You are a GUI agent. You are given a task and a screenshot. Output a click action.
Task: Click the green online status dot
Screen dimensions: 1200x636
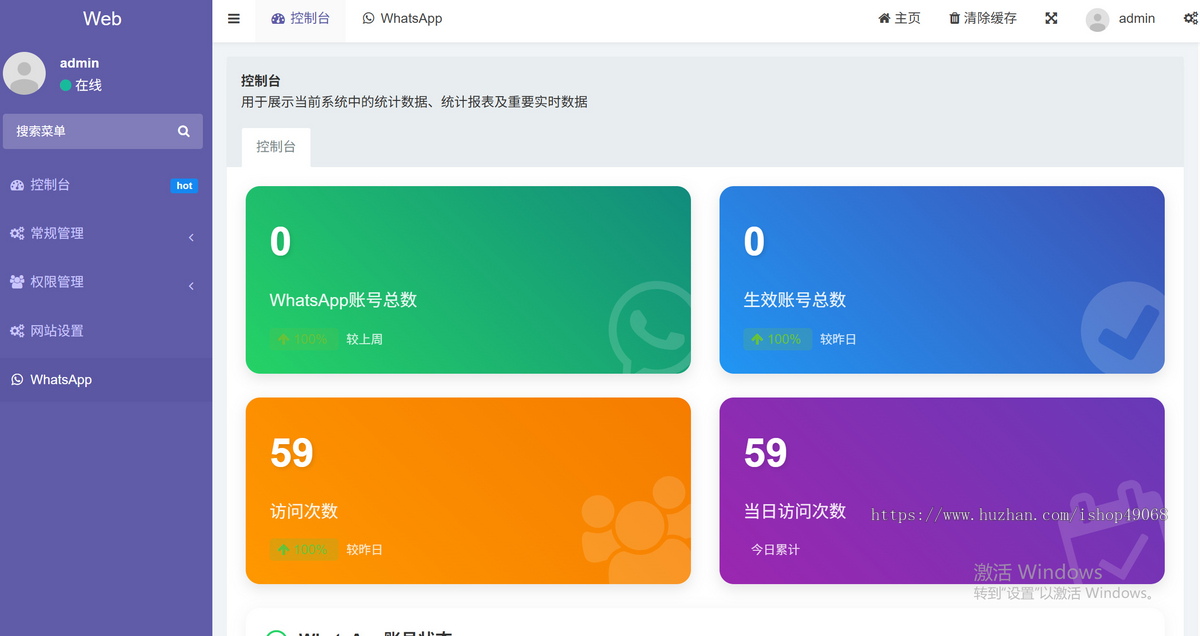[x=66, y=86]
